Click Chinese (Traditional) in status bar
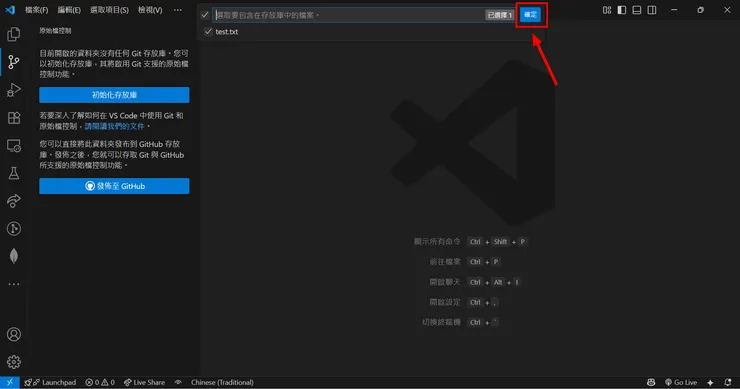 (x=222, y=382)
